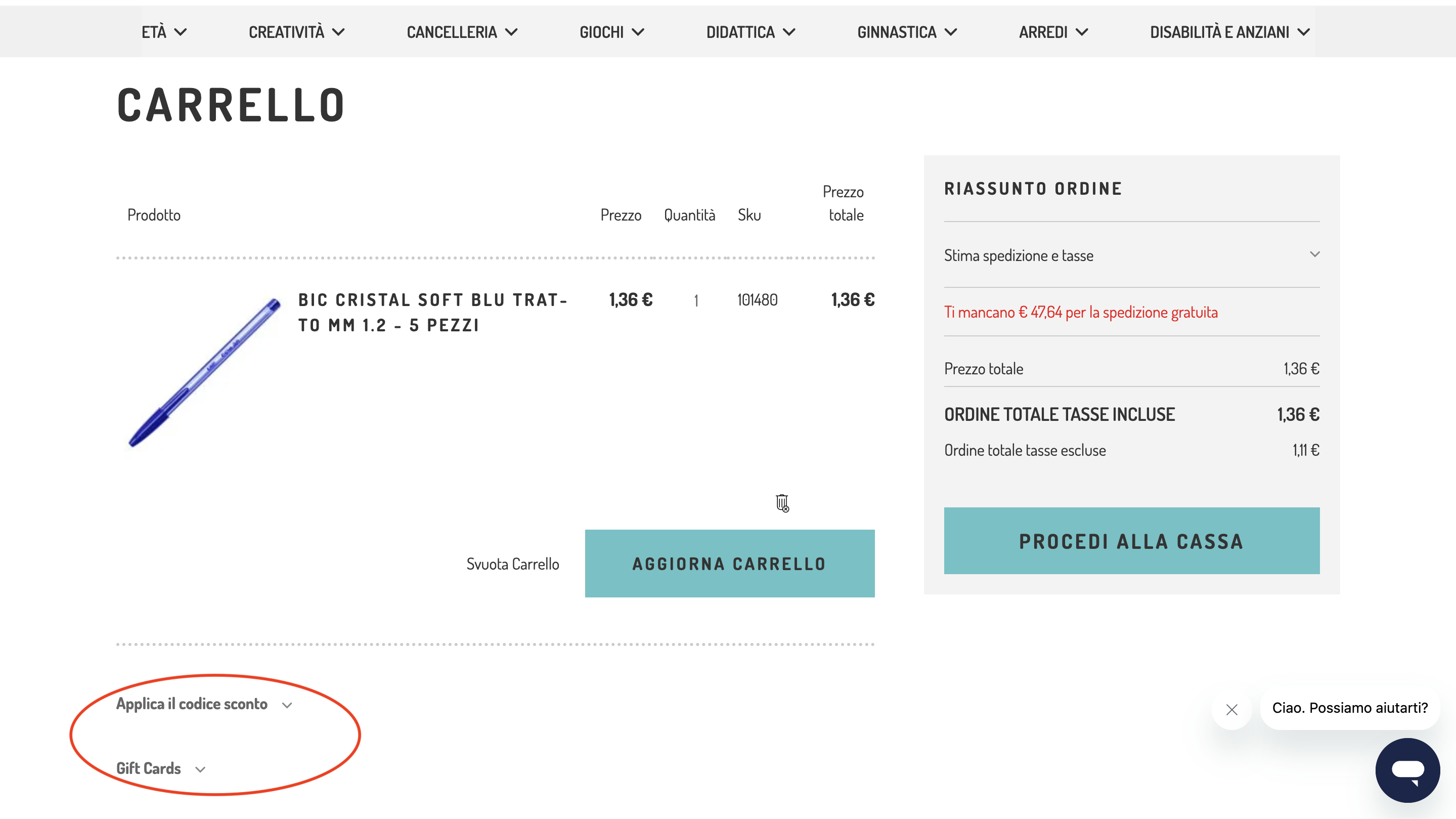This screenshot has height=819, width=1456.
Task: Expand Stima spedizione e tasse section
Action: [1131, 255]
